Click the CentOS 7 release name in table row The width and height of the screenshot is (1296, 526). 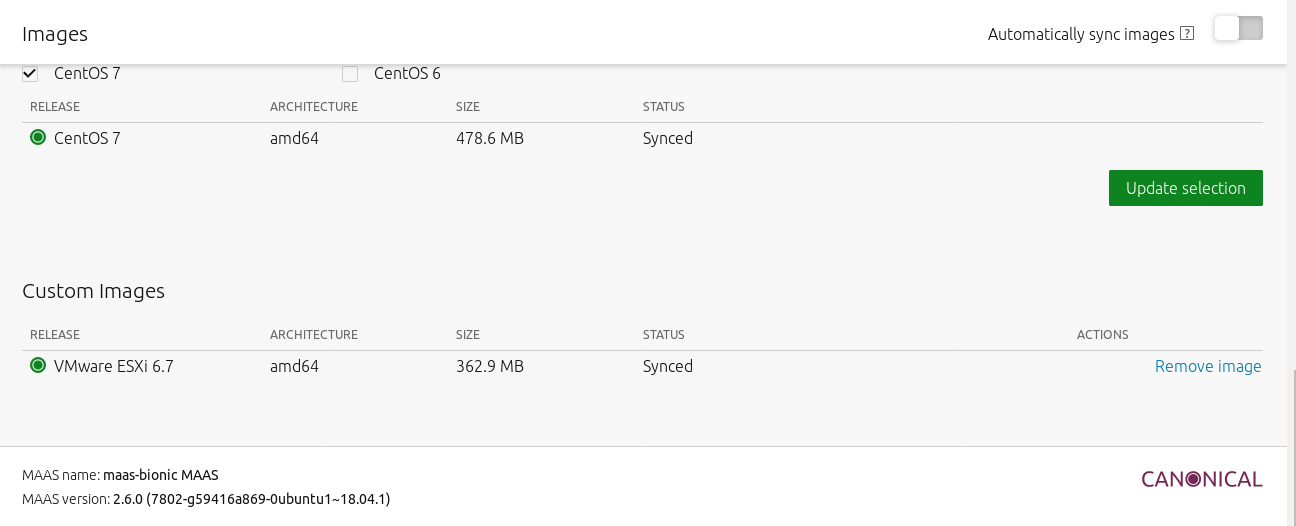pos(87,138)
